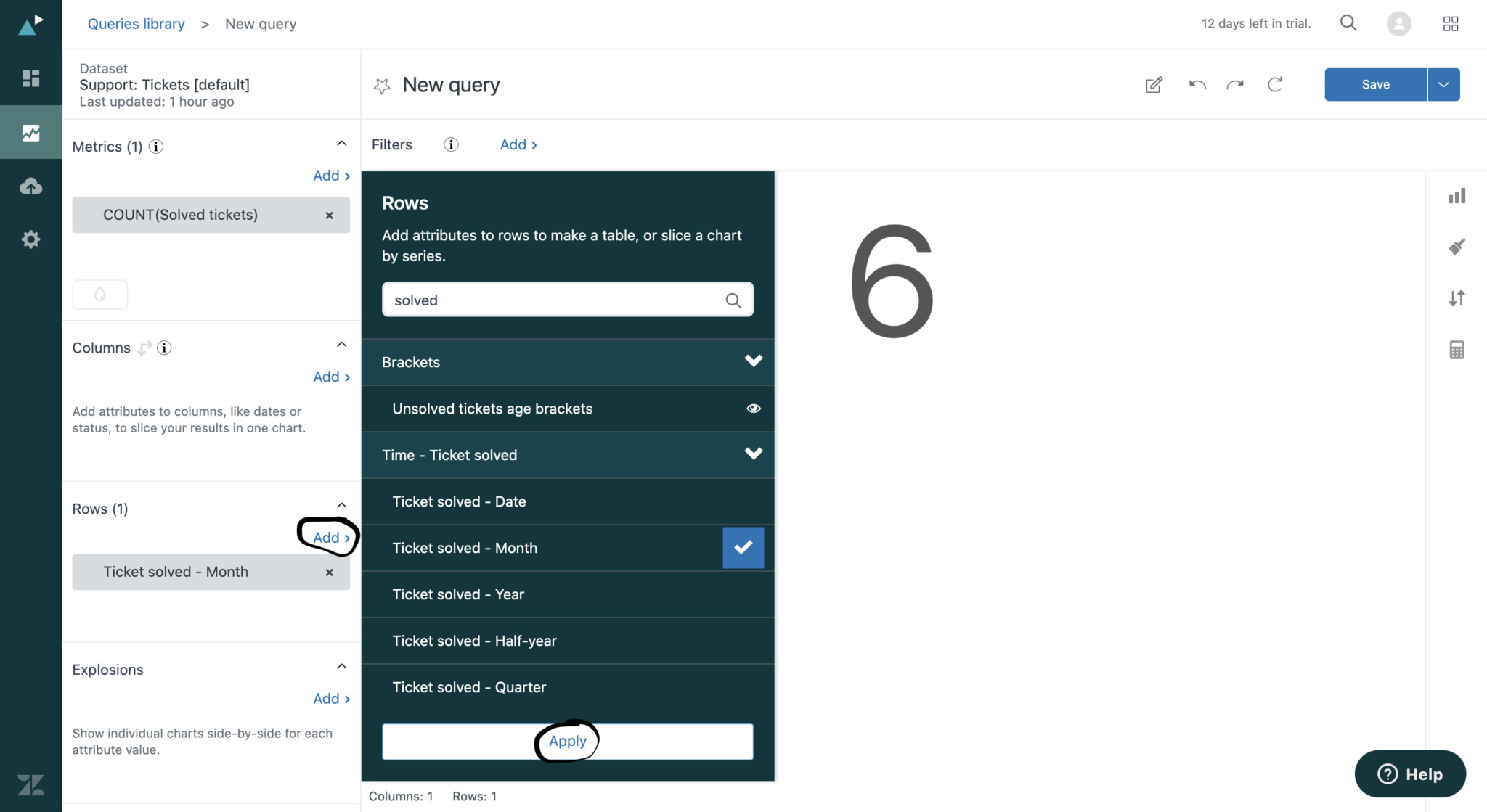Apply the selected row attributes
1487x812 pixels.
567,741
